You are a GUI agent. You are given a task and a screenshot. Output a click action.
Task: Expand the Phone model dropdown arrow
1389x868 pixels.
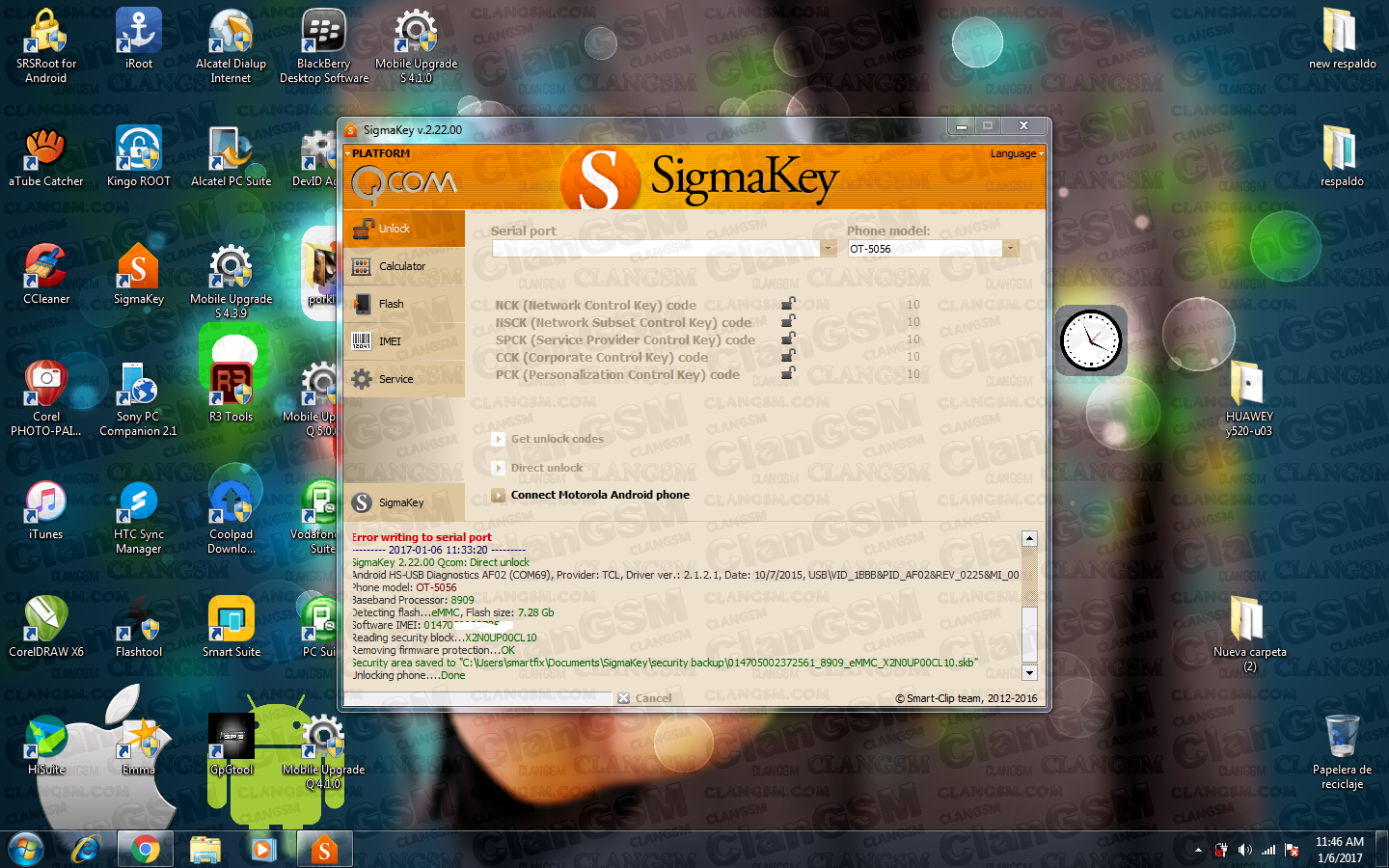[1010, 249]
